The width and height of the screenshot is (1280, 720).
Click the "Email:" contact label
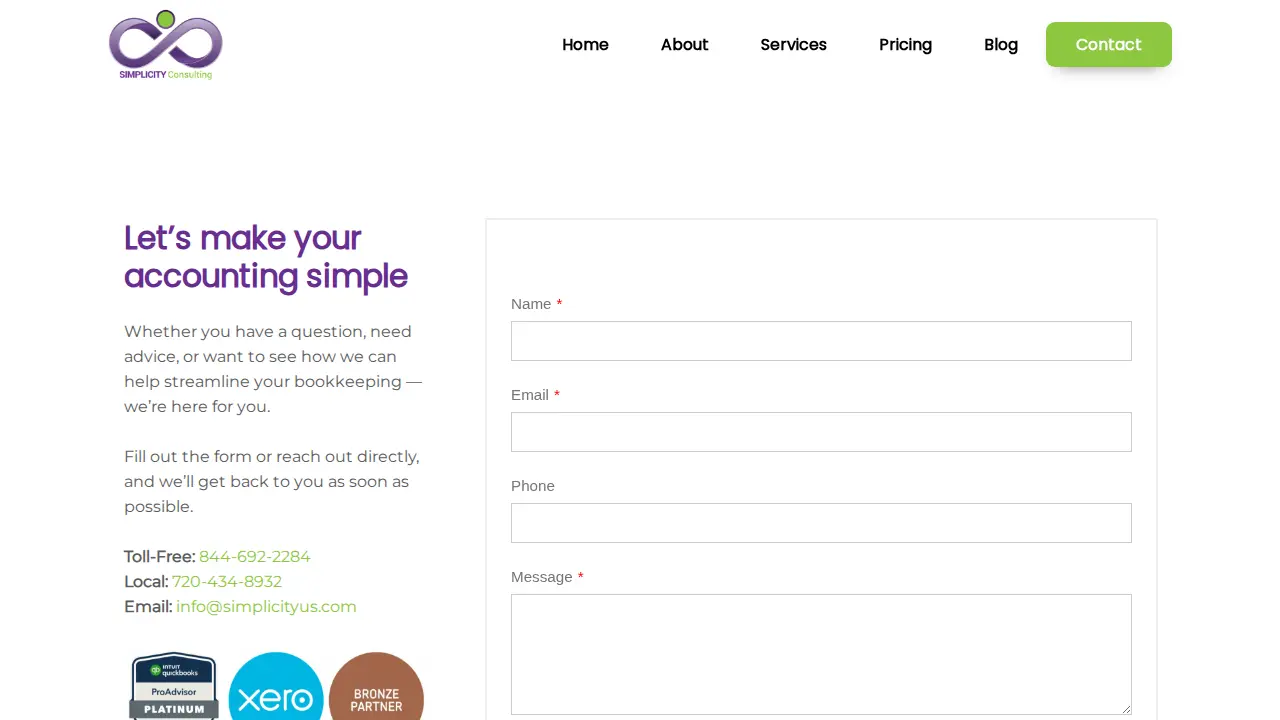point(148,606)
